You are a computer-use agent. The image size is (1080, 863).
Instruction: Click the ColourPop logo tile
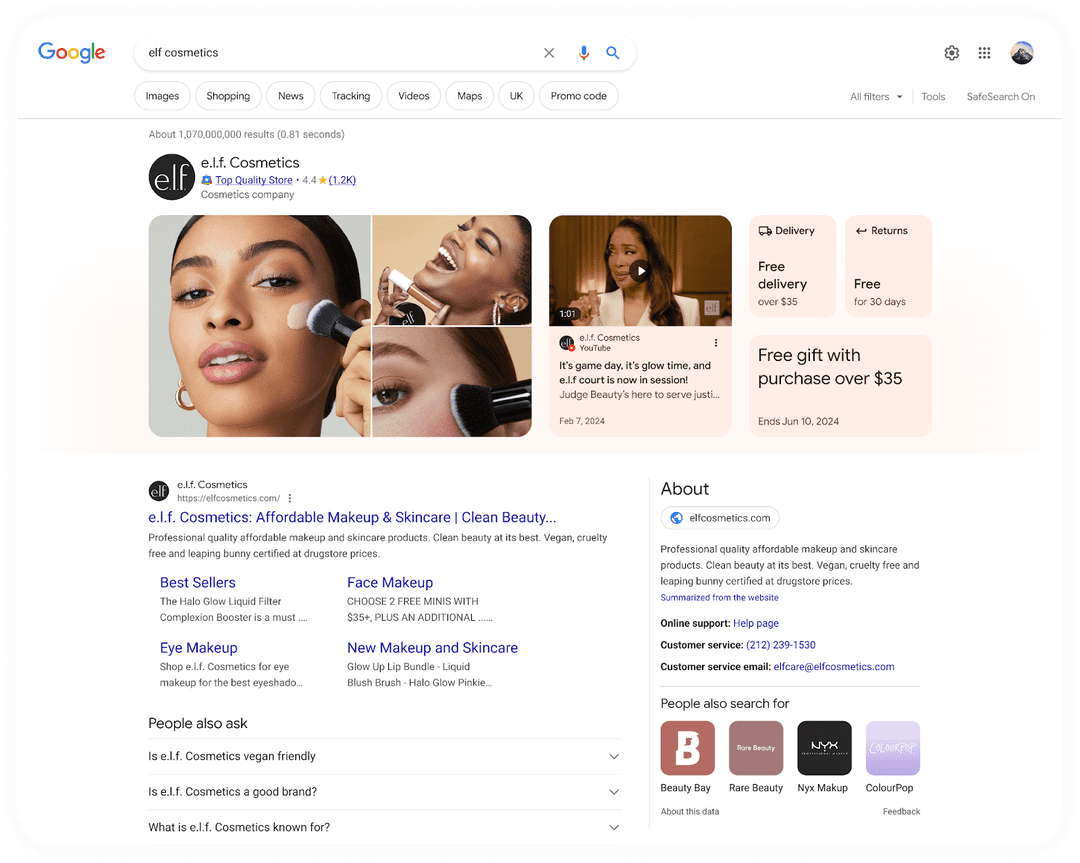[893, 748]
